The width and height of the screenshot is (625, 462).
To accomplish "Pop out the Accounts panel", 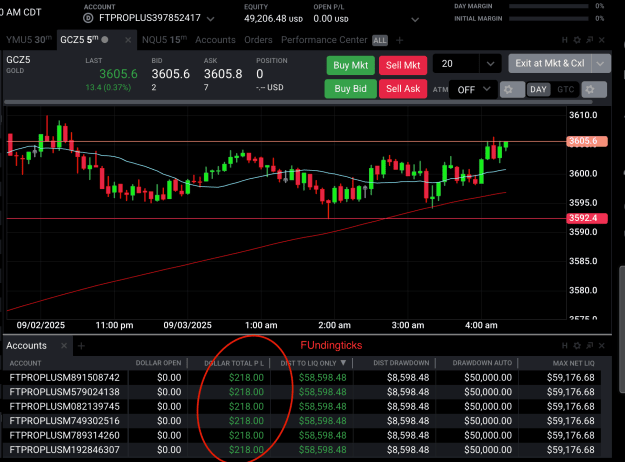I will [590, 346].
